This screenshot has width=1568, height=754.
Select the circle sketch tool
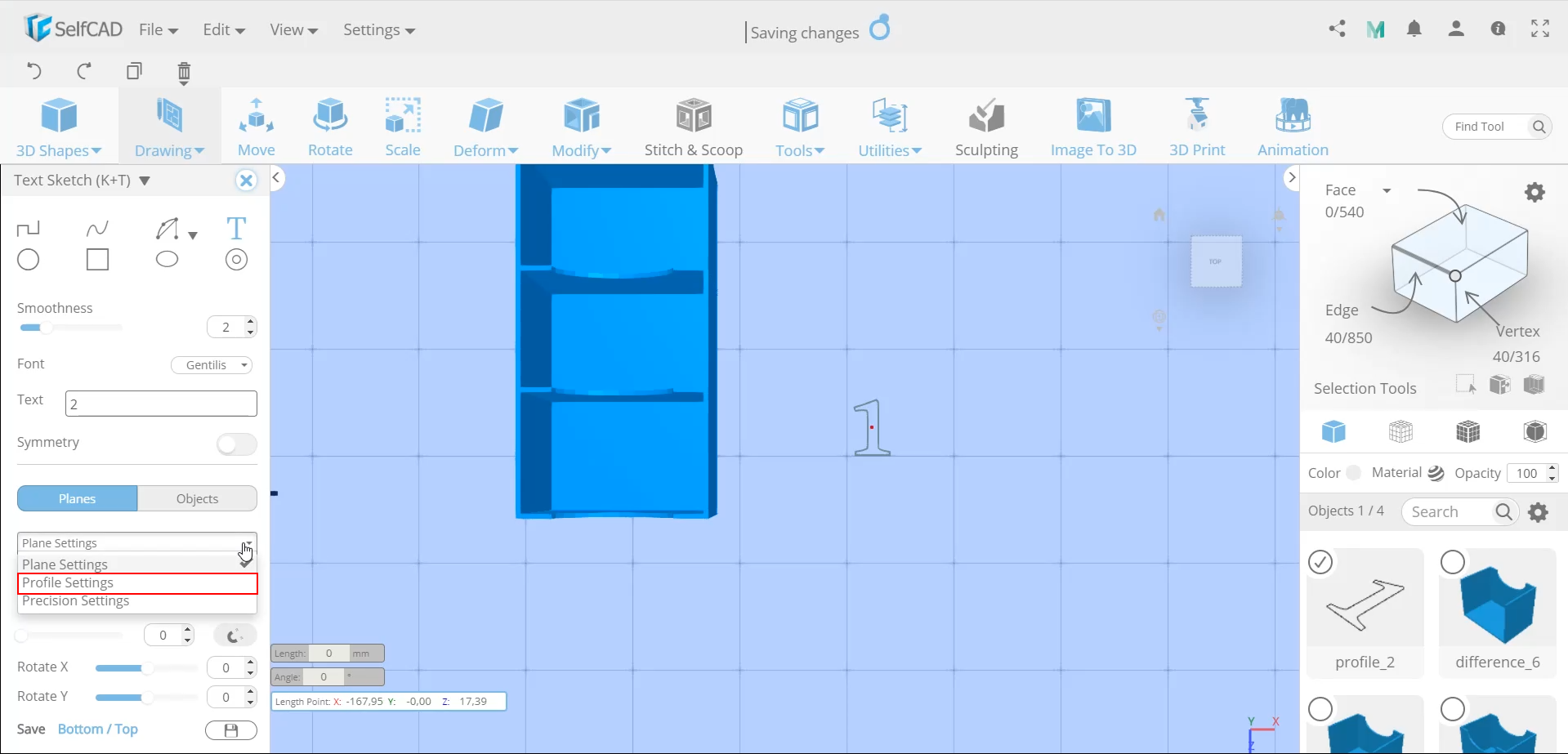click(29, 260)
